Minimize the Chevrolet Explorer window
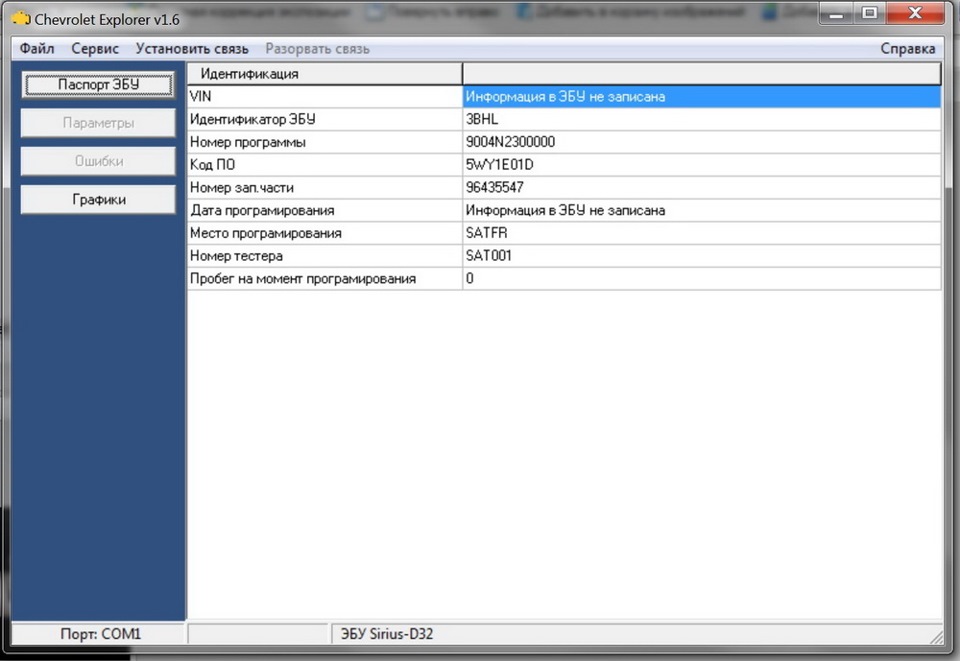960x661 pixels. click(x=837, y=13)
